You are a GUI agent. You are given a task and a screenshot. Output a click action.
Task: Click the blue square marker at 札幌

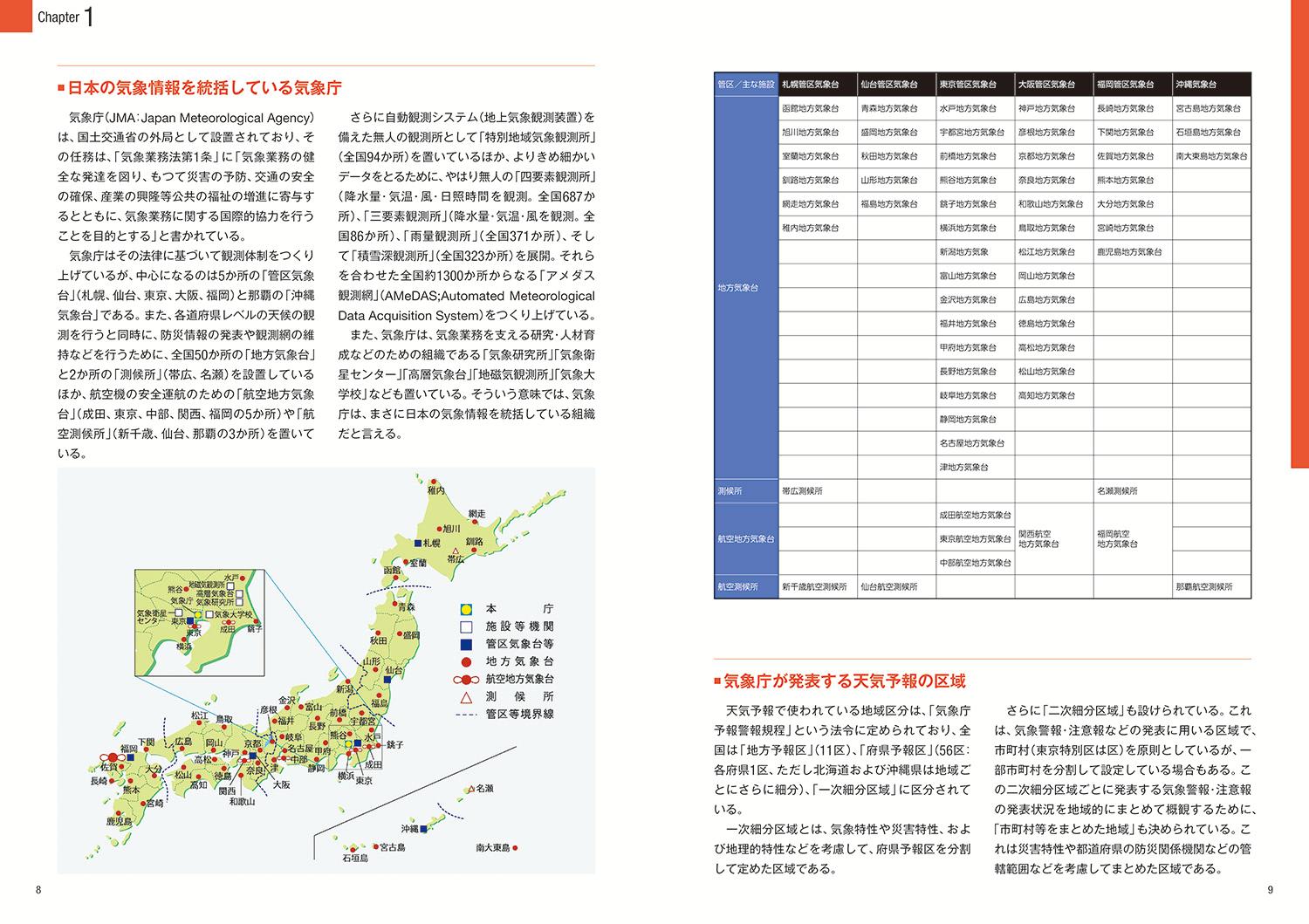click(418, 544)
